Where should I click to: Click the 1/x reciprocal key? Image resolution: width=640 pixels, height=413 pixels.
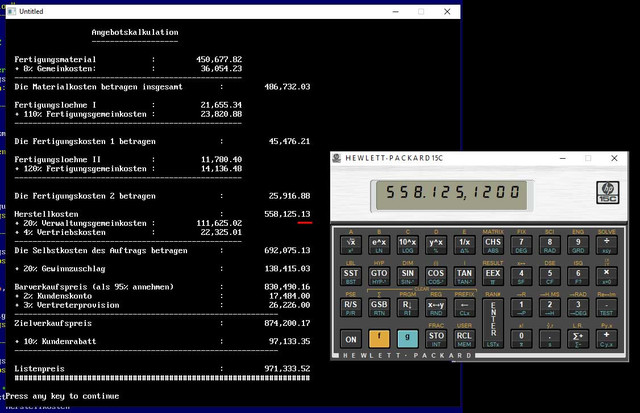(464, 245)
